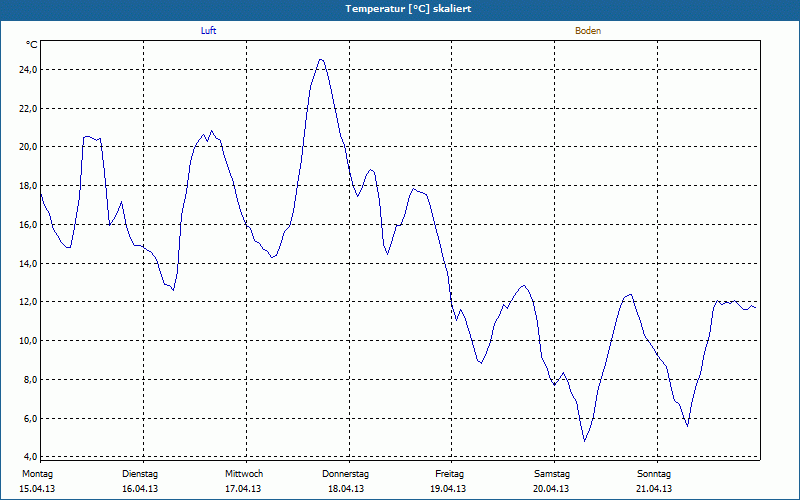The height and width of the screenshot is (500, 800).
Task: Click the date 19.04.13
Action: pos(448,489)
